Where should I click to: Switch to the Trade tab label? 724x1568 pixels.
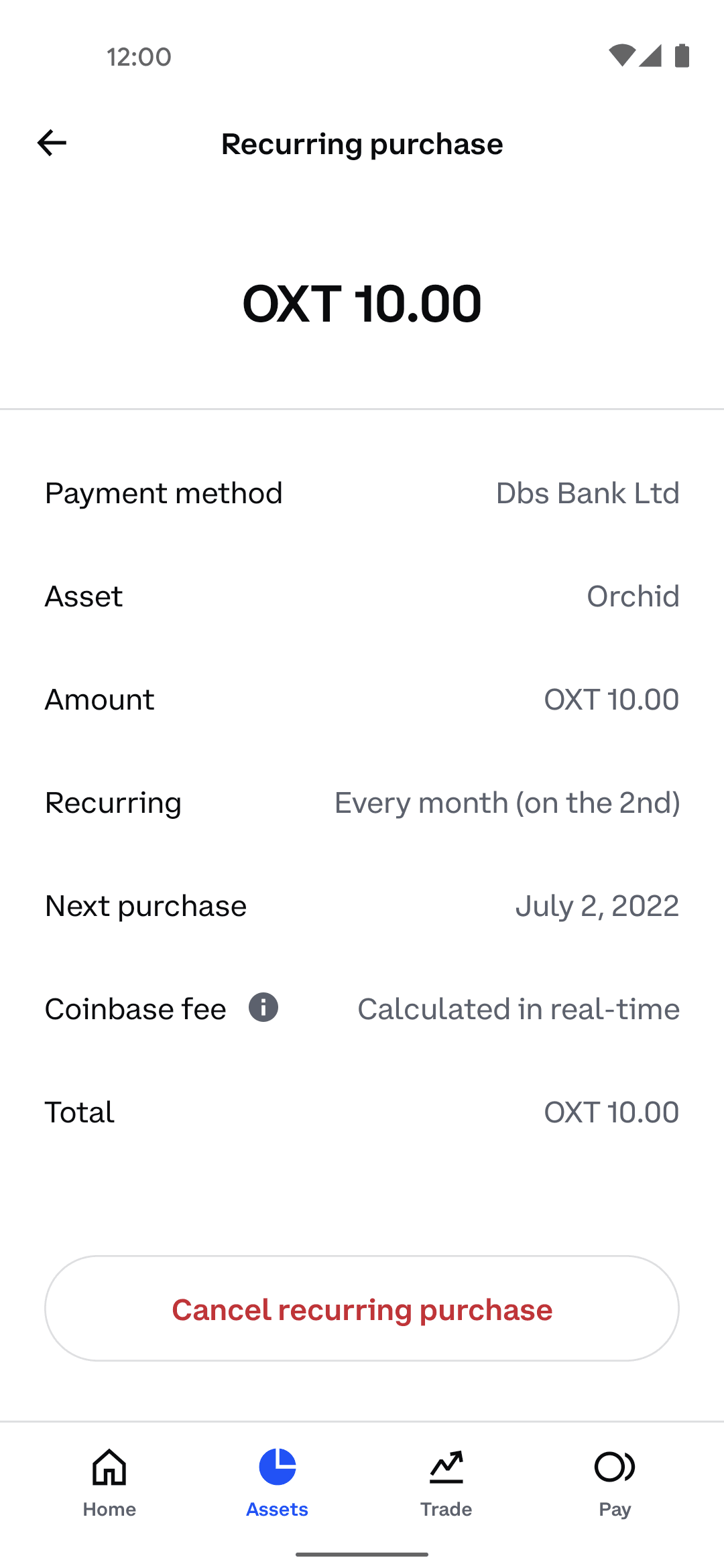point(446,1509)
